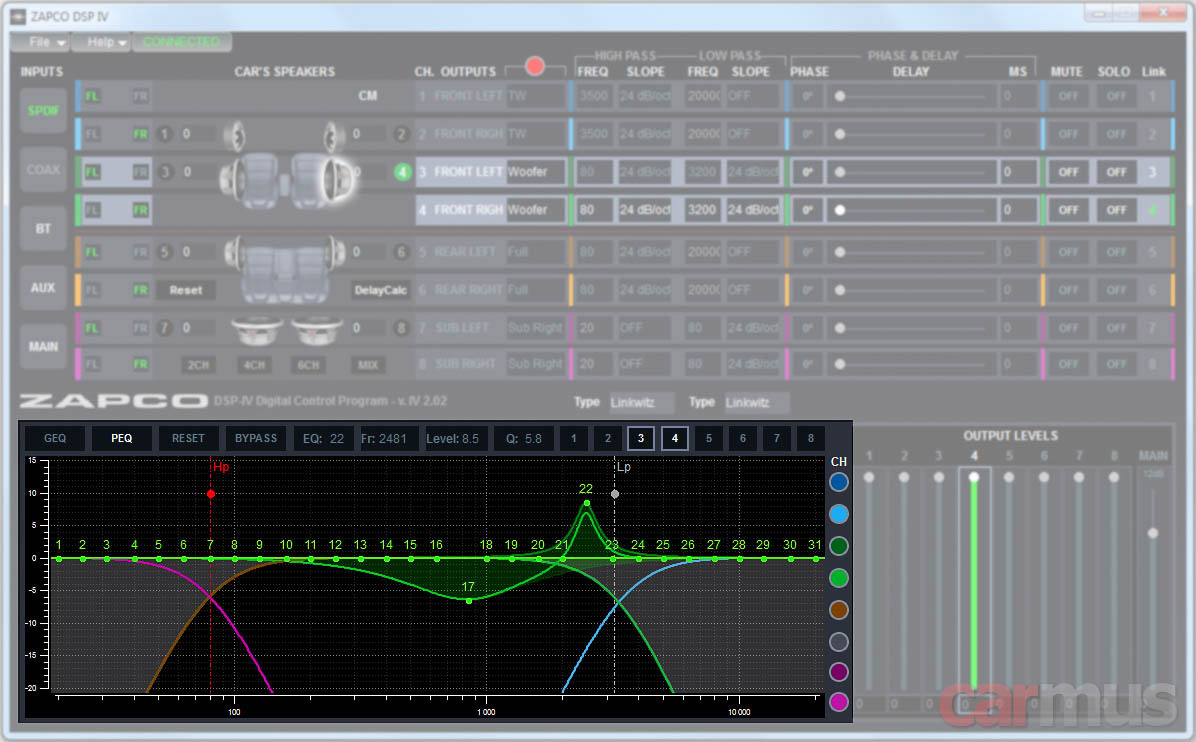Select the front left tweeter speaker icon

pyautogui.click(x=234, y=136)
